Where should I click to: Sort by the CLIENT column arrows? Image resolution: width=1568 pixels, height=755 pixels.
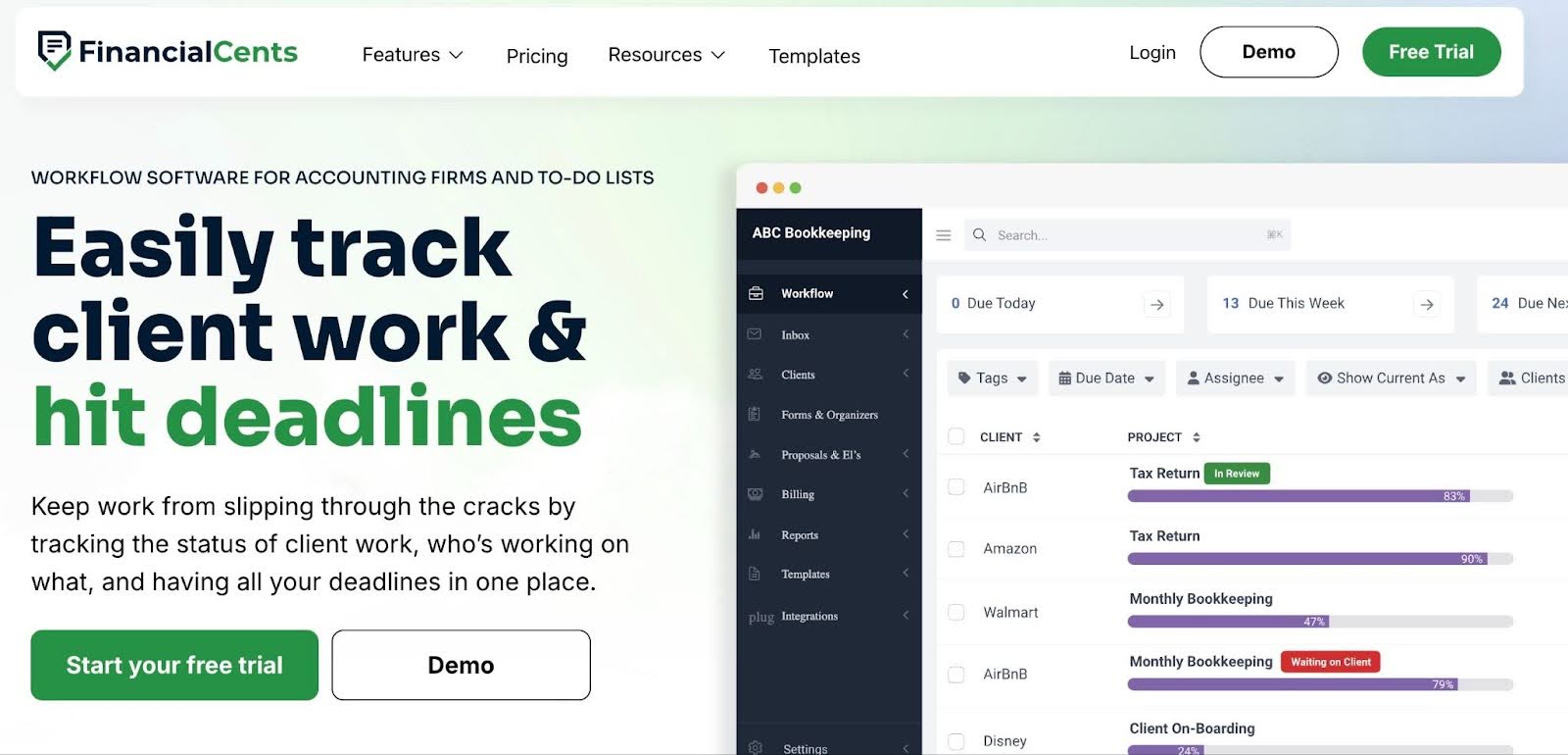[x=1036, y=437]
